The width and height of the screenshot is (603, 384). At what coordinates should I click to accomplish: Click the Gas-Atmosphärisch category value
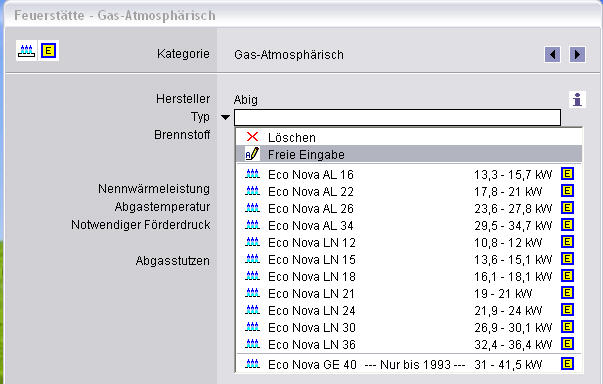[x=289, y=55]
